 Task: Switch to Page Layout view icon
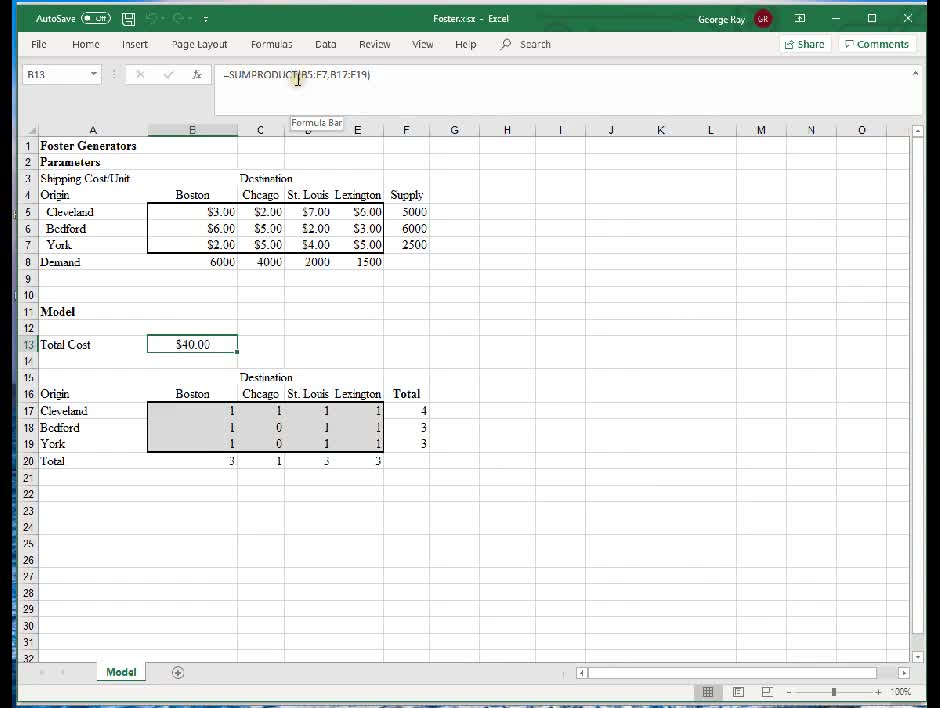pos(739,692)
